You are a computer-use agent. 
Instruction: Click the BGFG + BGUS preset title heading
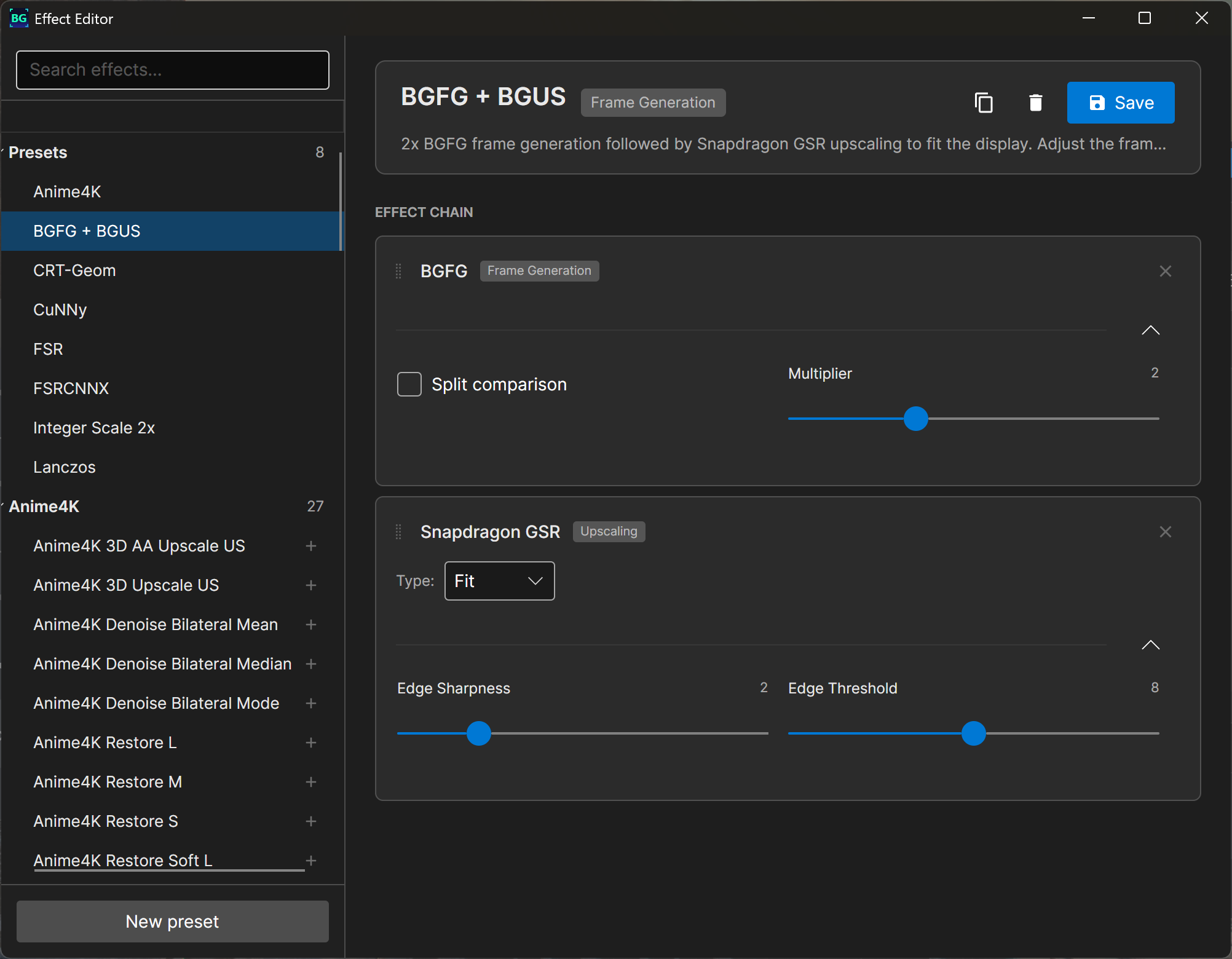pos(483,97)
